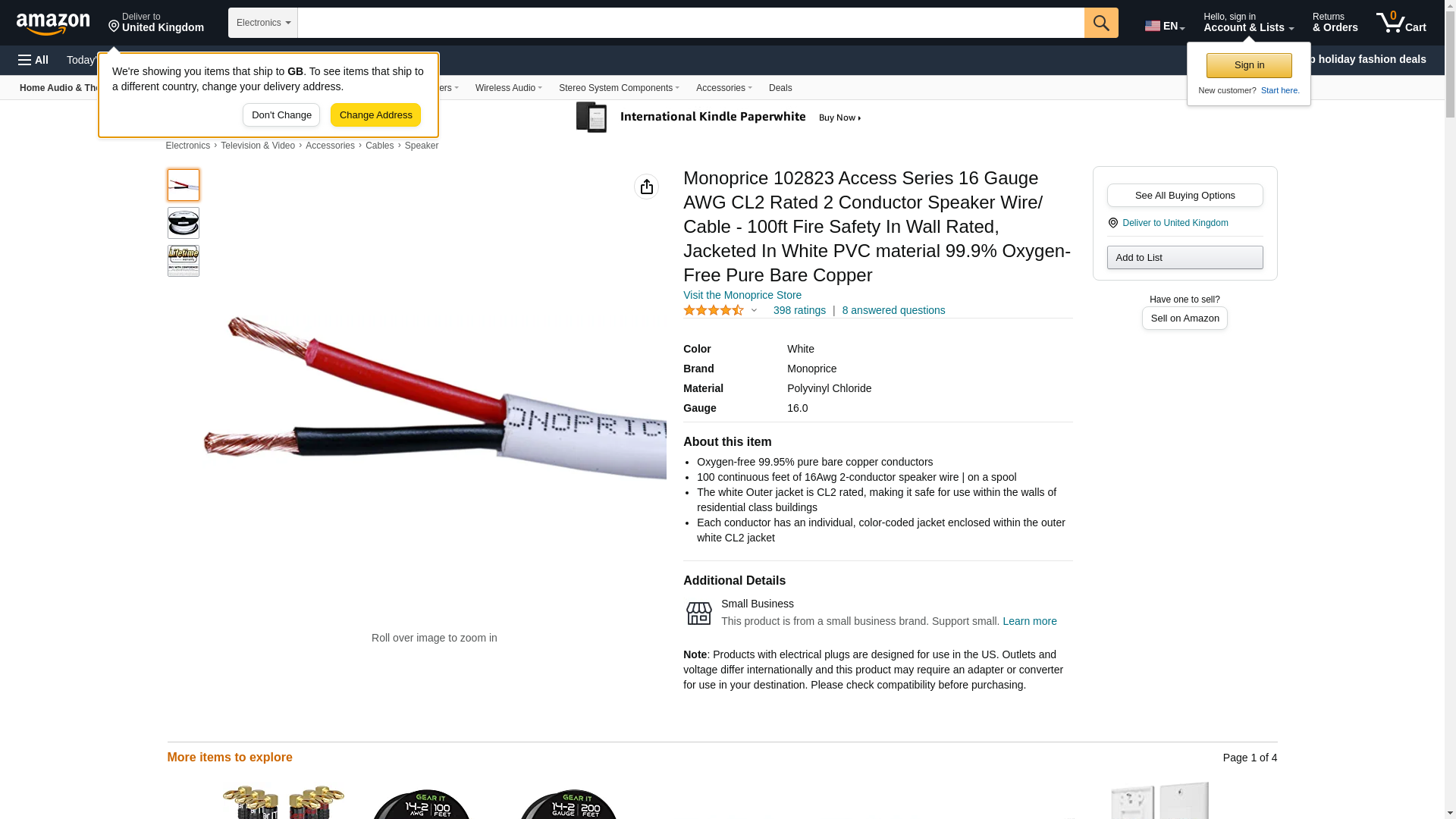Open the Accessories category menu

coord(724,88)
